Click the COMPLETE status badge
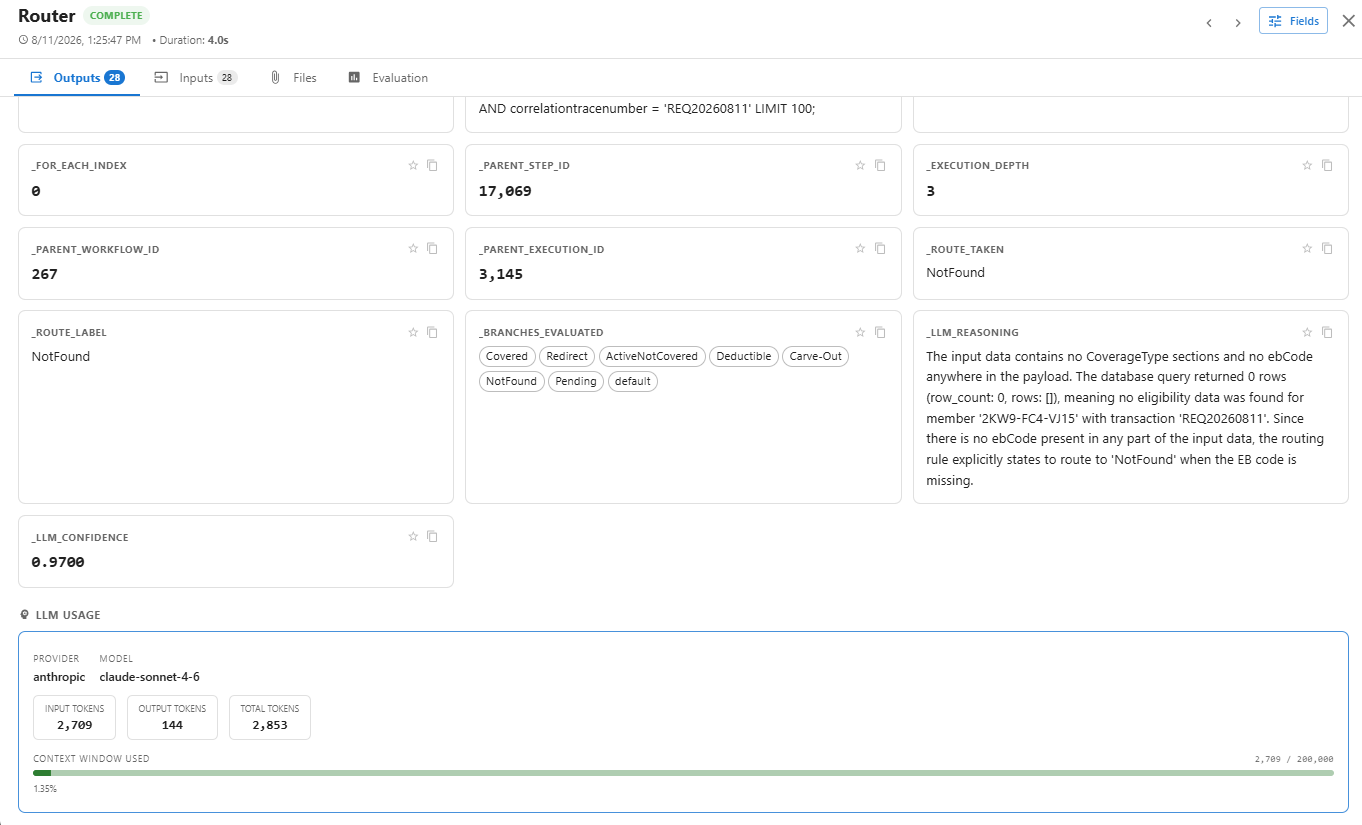This screenshot has height=825, width=1362. point(117,15)
